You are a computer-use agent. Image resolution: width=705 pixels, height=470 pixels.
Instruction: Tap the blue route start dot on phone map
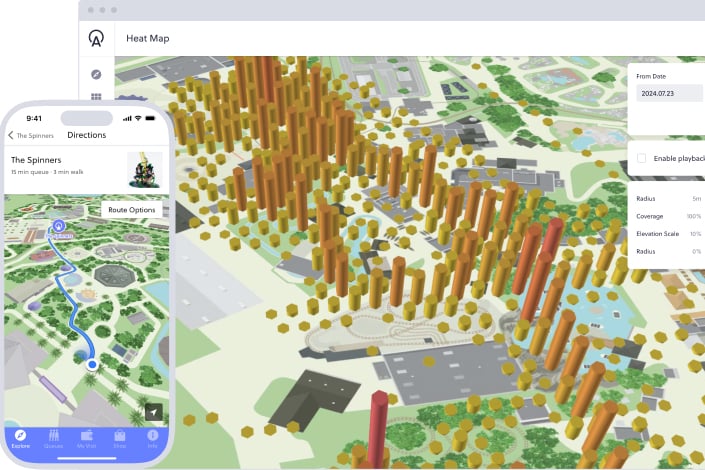92,365
